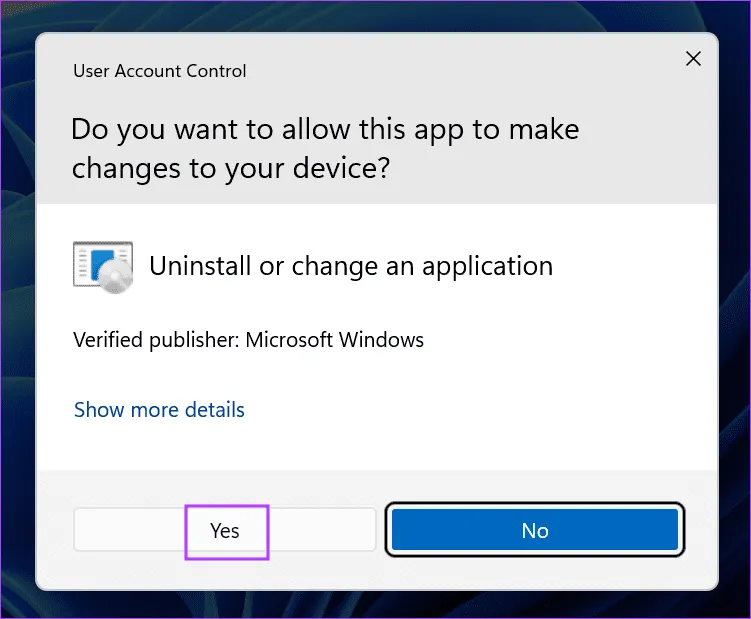Click the uninstall program app icon

(103, 265)
